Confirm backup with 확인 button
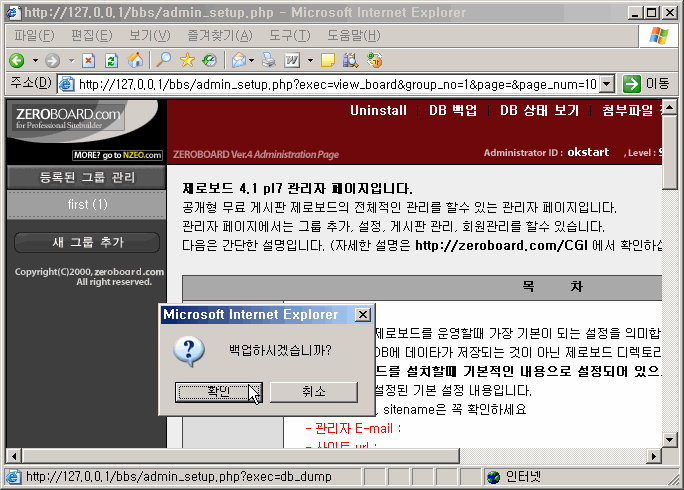 pyautogui.click(x=219, y=392)
